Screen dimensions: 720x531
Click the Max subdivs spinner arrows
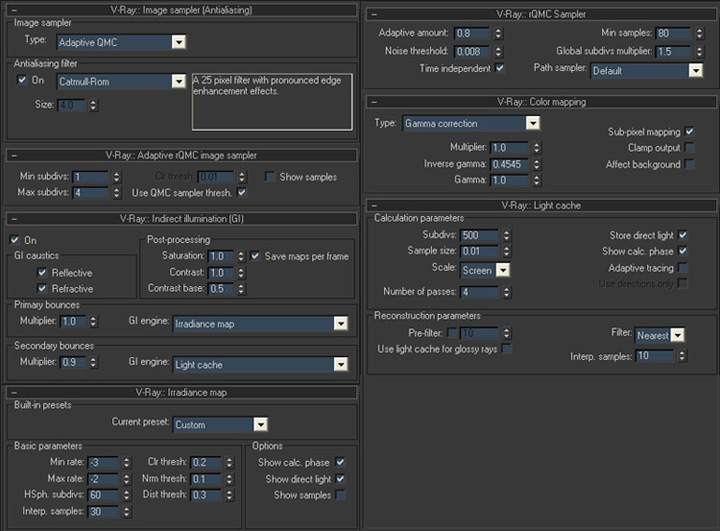(116, 192)
